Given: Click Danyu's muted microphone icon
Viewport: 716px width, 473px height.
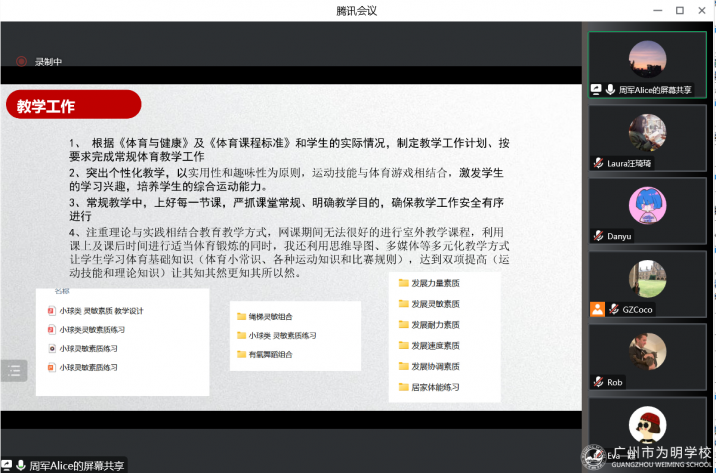Looking at the screenshot, I should pos(598,236).
